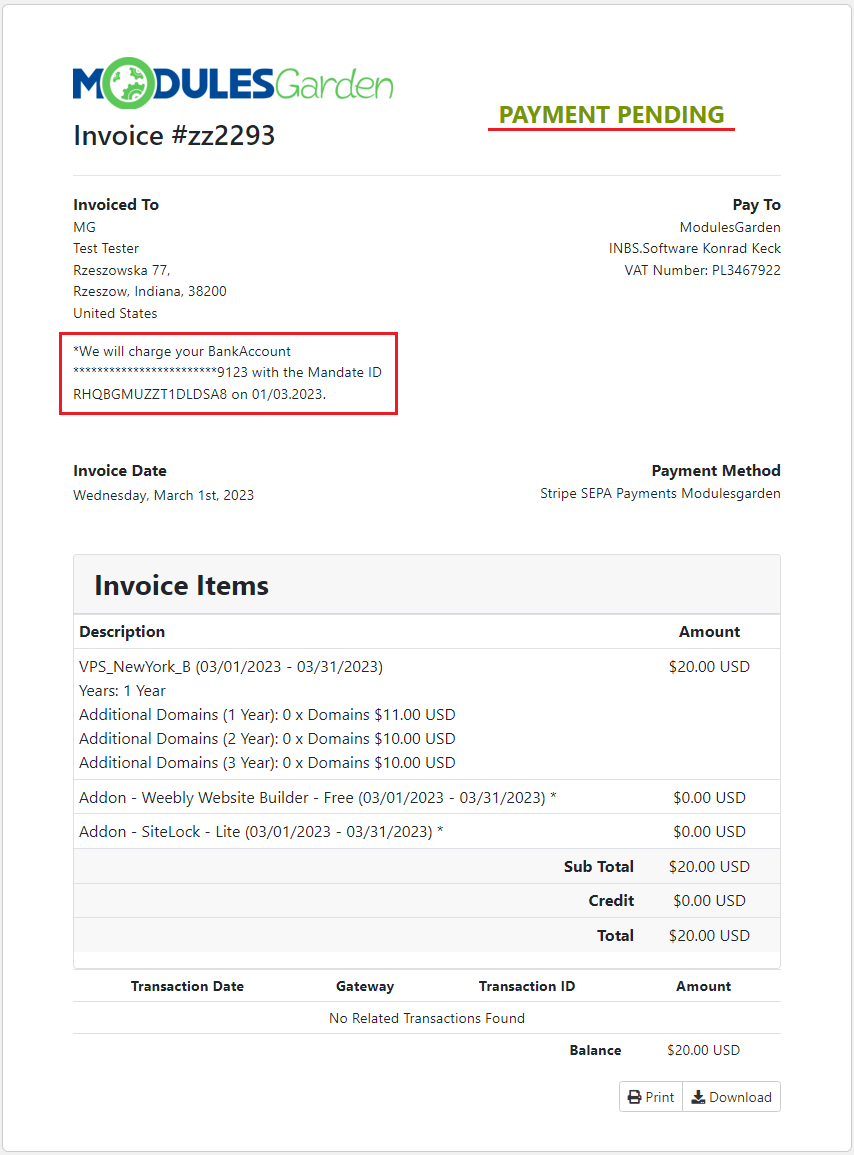This screenshot has width=854, height=1155.
Task: Click the Rzeszow, Indiana, 38200 line
Action: click(x=150, y=292)
